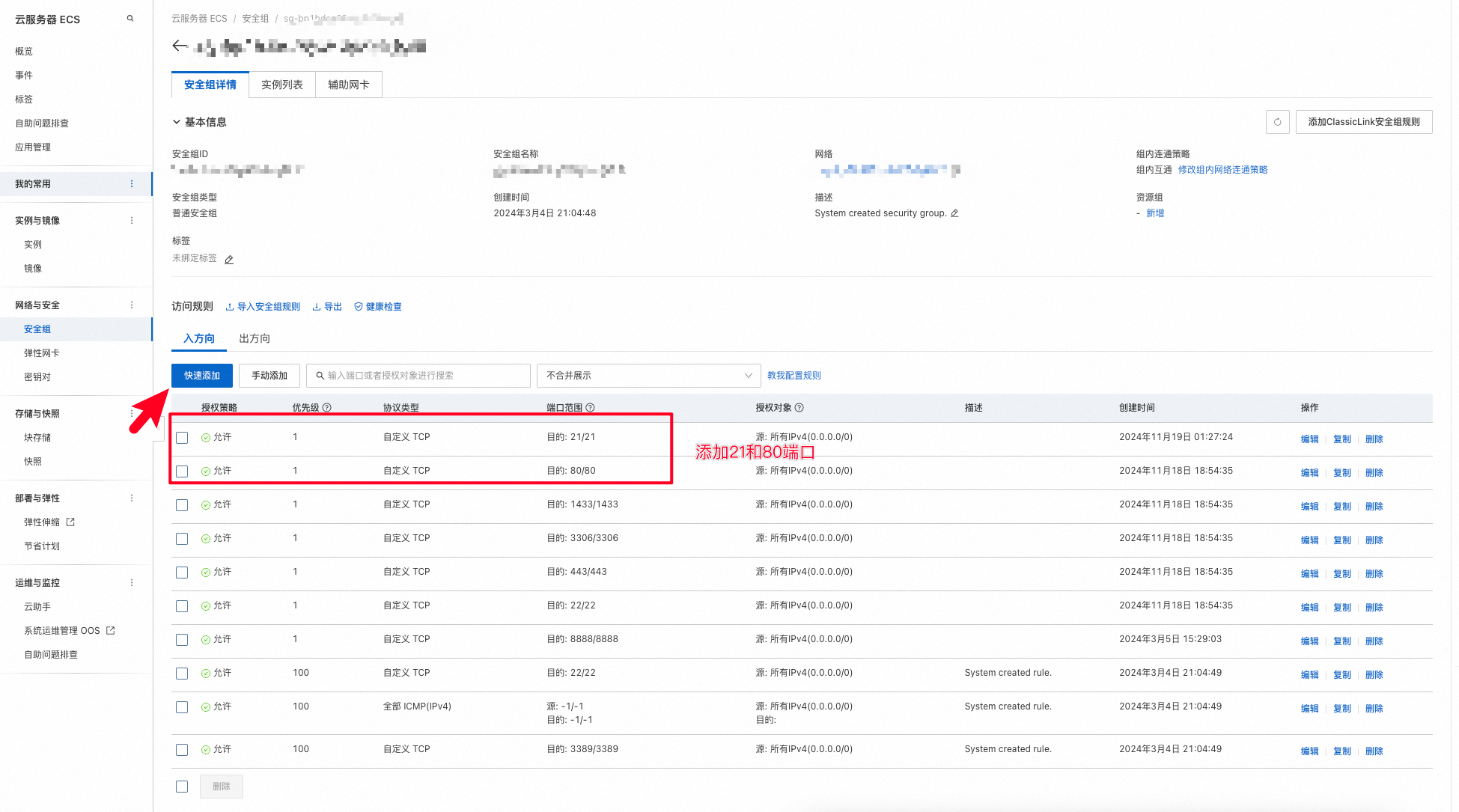The image size is (1459, 812).
Task: Focus the port or authorization object search field
Action: 418,376
